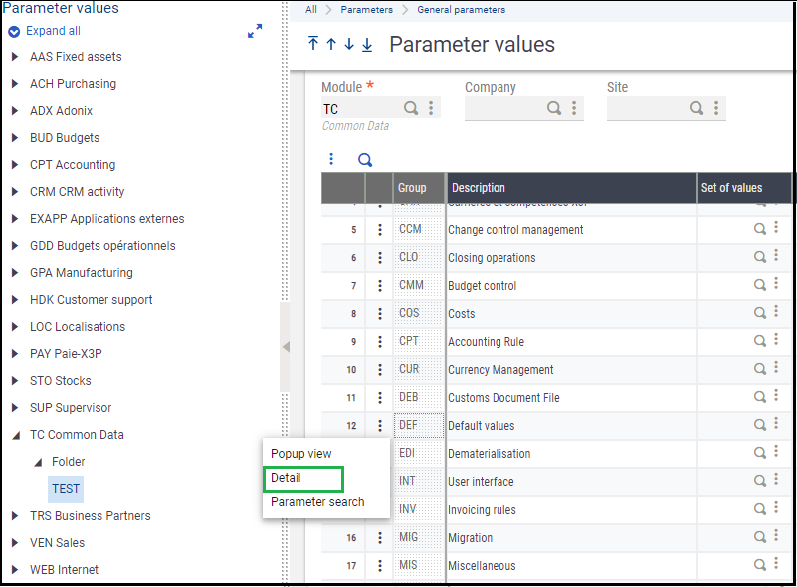Open the grid options three-dot icon

tap(331, 159)
